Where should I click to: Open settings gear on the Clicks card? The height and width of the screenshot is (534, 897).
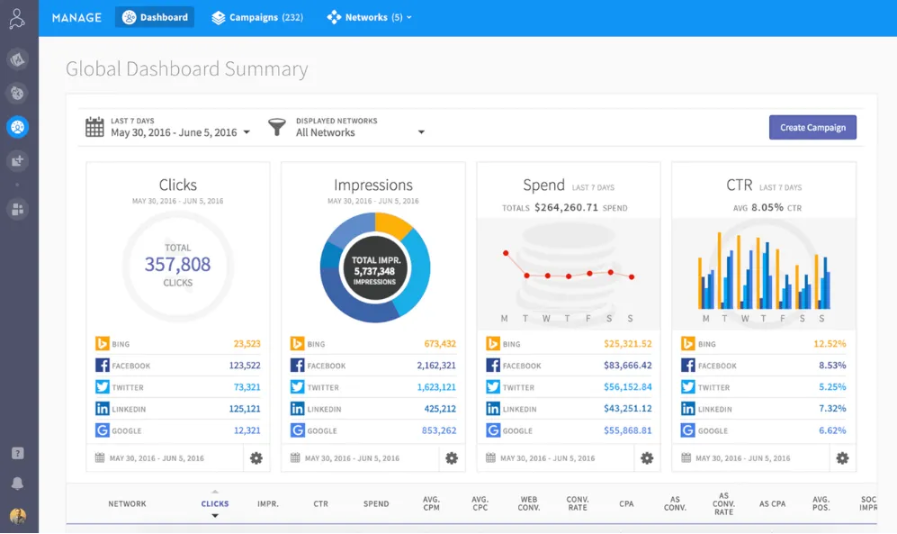pyautogui.click(x=256, y=458)
